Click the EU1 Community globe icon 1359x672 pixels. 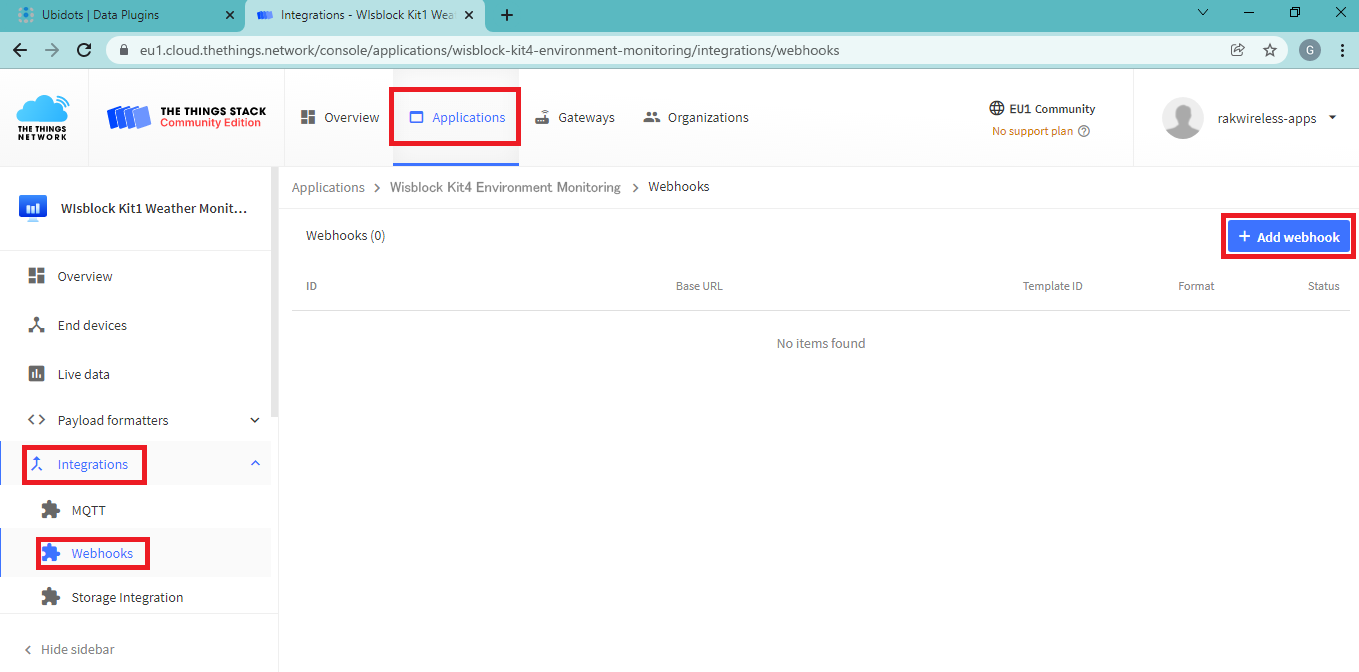click(996, 108)
